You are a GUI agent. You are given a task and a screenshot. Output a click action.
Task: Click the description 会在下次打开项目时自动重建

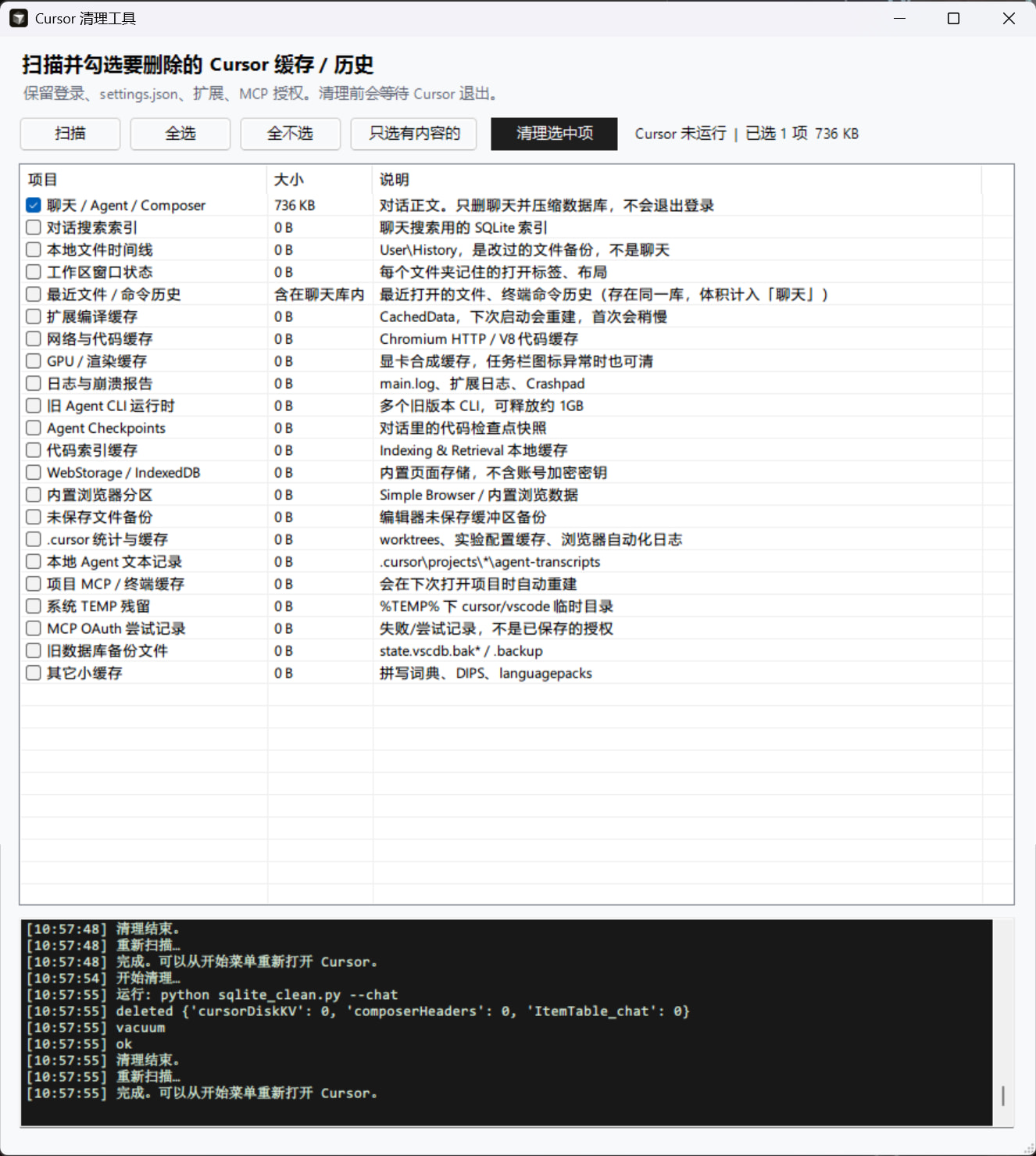tap(478, 584)
